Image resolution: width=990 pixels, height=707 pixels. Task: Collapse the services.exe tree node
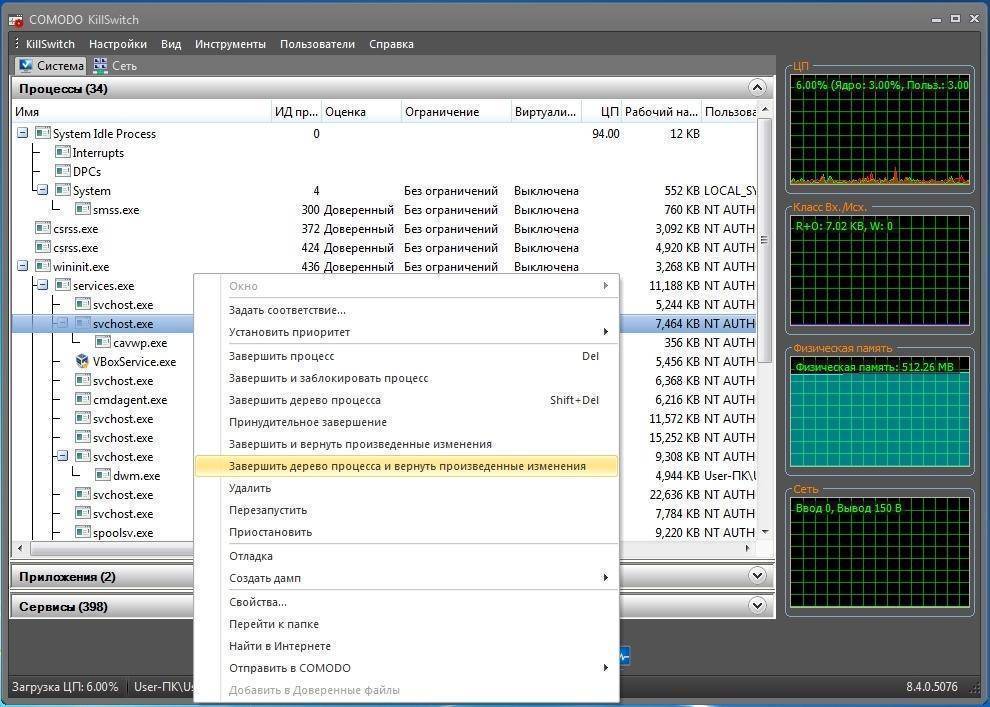pos(42,286)
